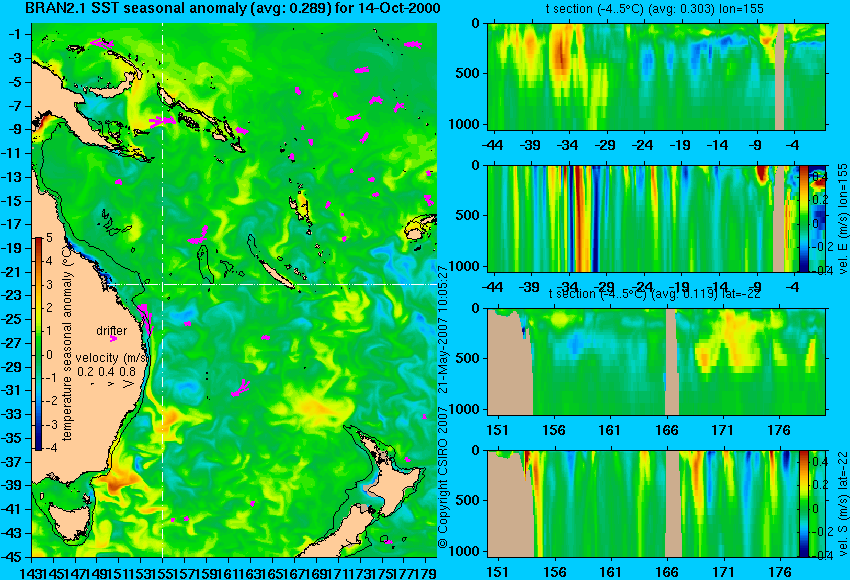The height and width of the screenshot is (580, 850).
Task: Click where the dashed white section lines cross
Action: click(x=163, y=284)
